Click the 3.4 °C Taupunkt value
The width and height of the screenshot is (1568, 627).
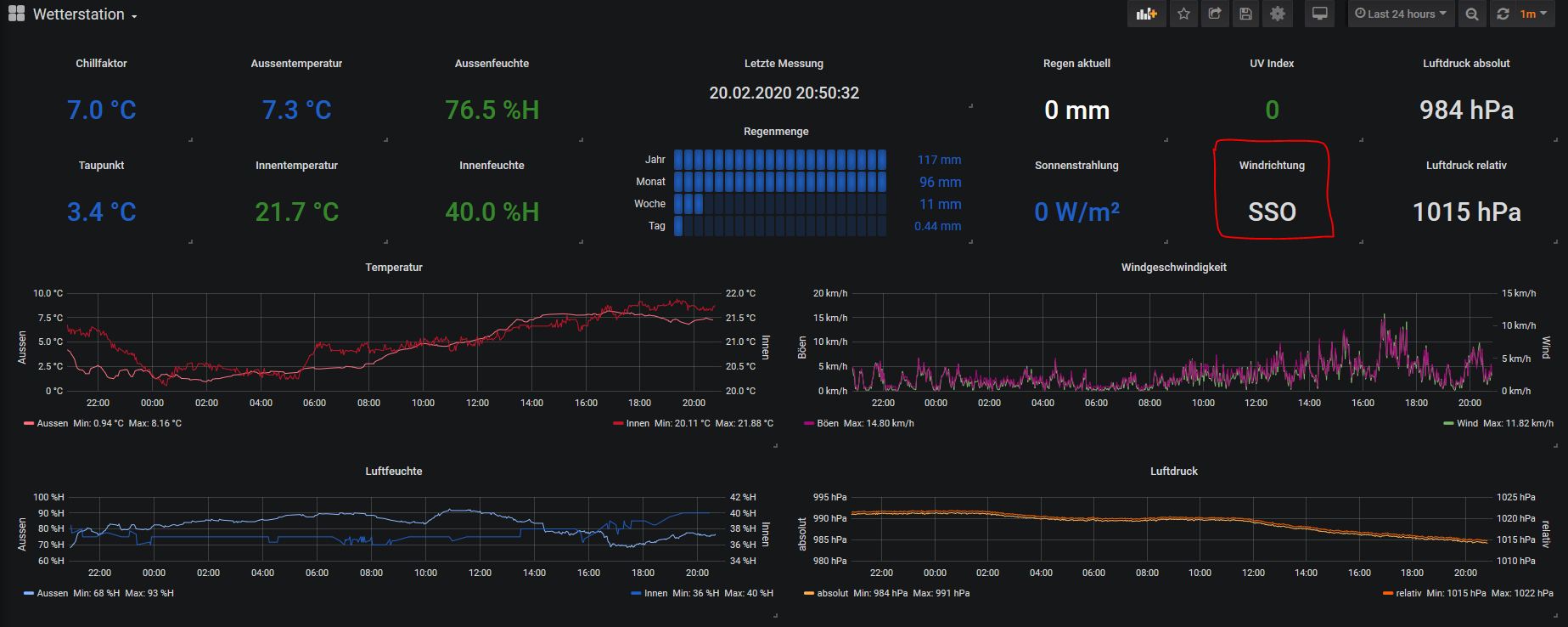tap(101, 212)
